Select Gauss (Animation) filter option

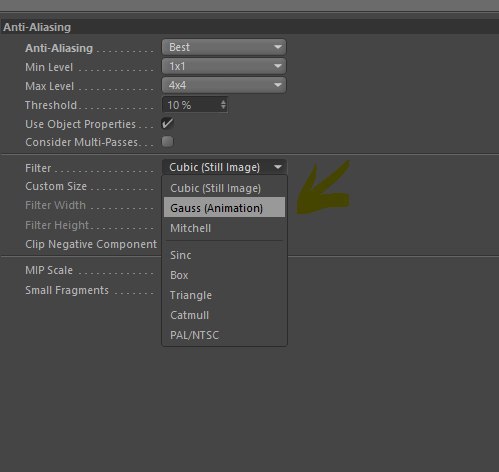pyautogui.click(x=224, y=207)
